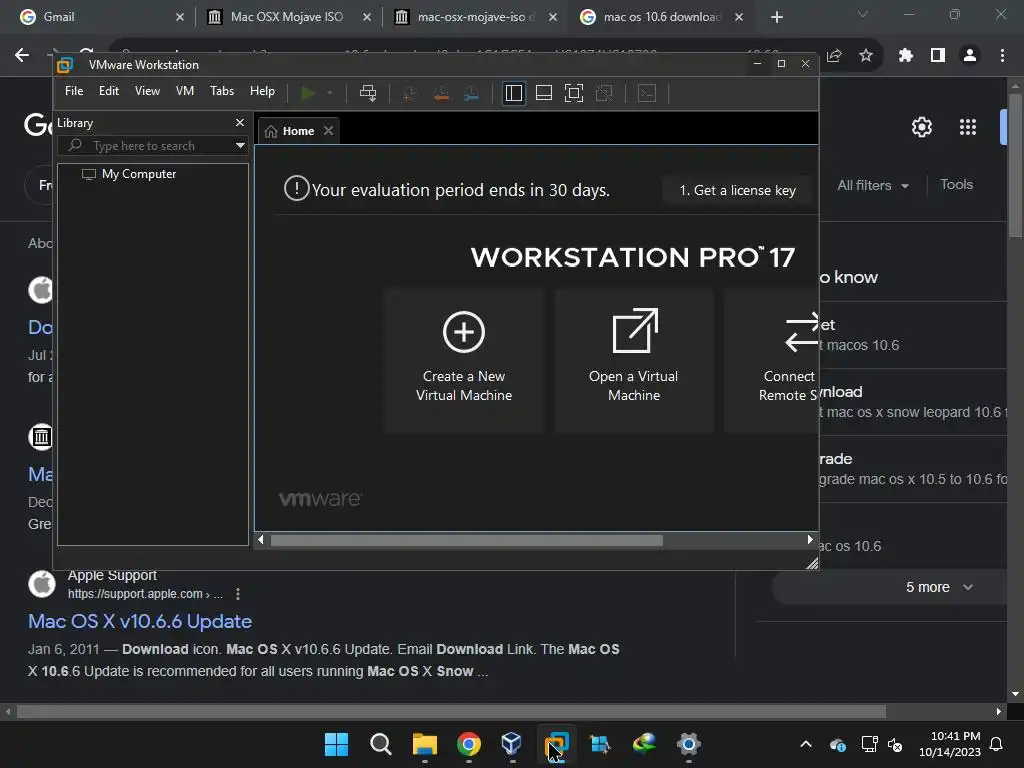
Task: Click Create a New Virtual Machine
Action: (464, 360)
